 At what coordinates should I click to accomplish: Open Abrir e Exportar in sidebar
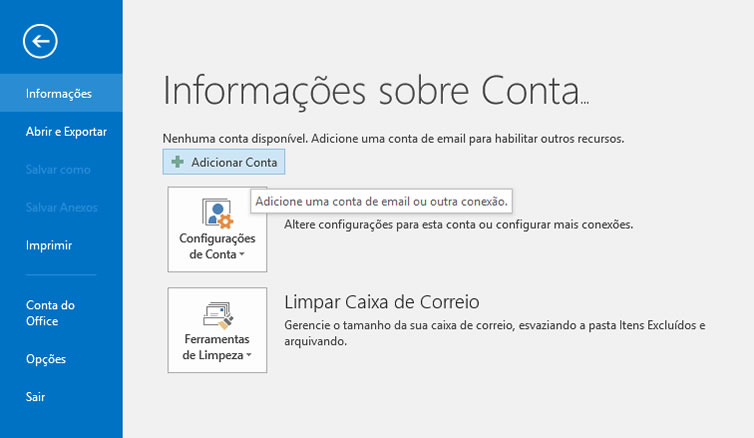pos(66,132)
